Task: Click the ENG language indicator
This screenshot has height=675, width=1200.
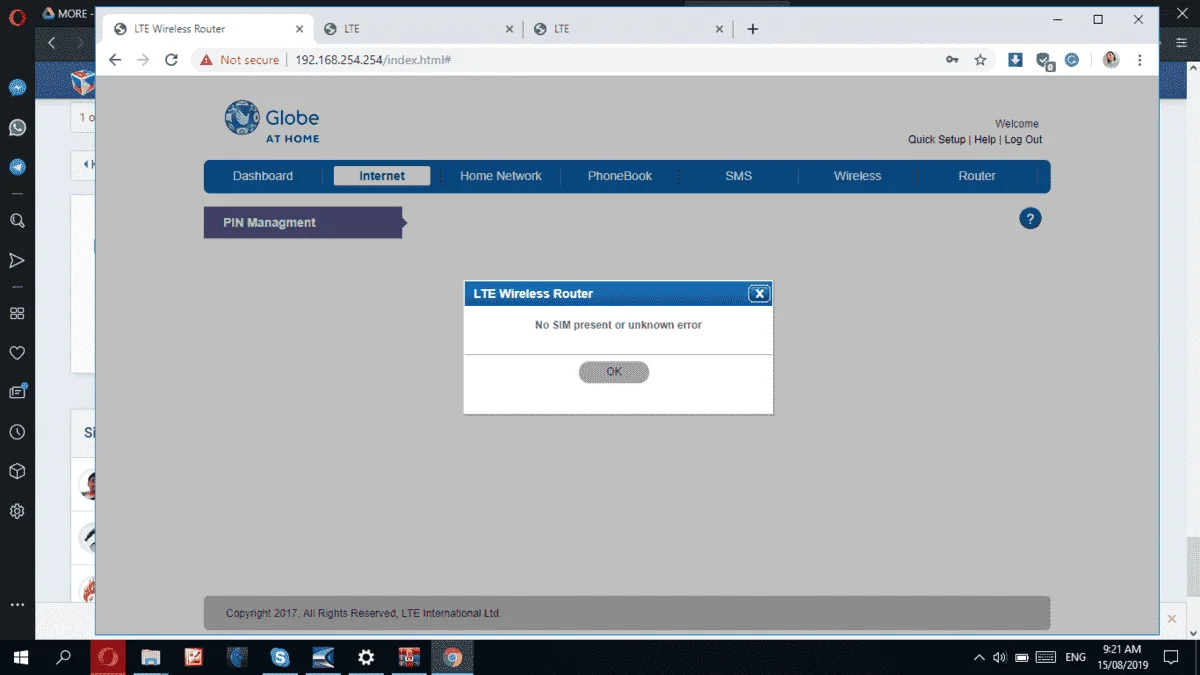Action: click(1075, 657)
